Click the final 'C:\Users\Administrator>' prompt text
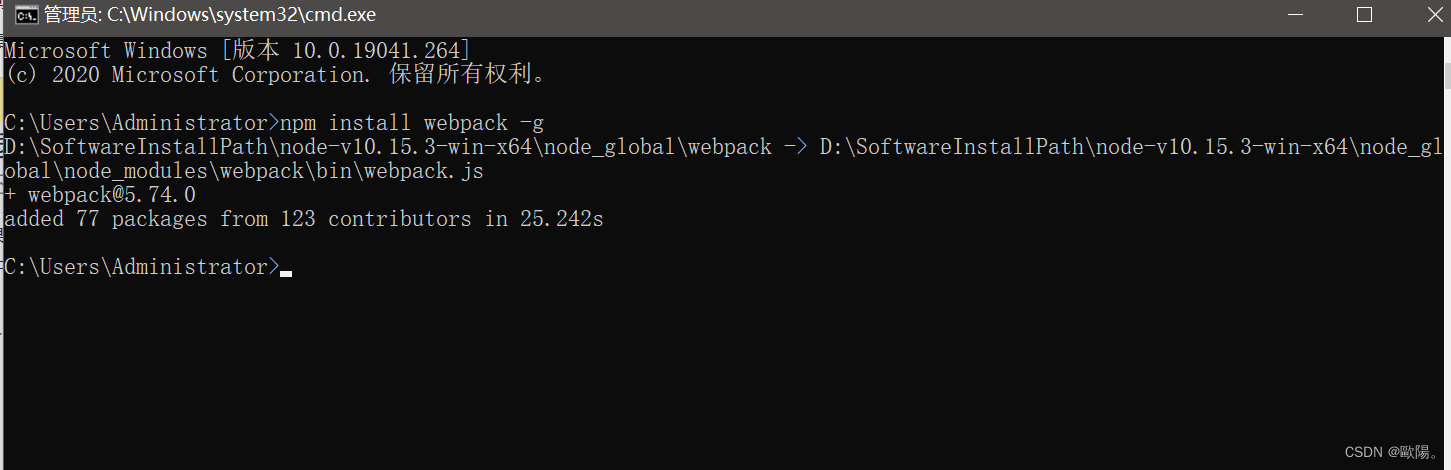 [142, 267]
